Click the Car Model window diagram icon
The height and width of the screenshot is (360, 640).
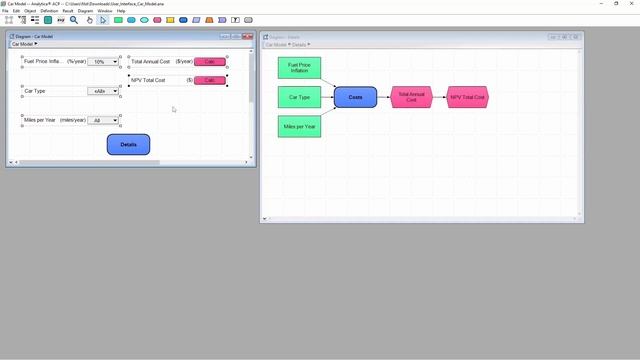12,36
